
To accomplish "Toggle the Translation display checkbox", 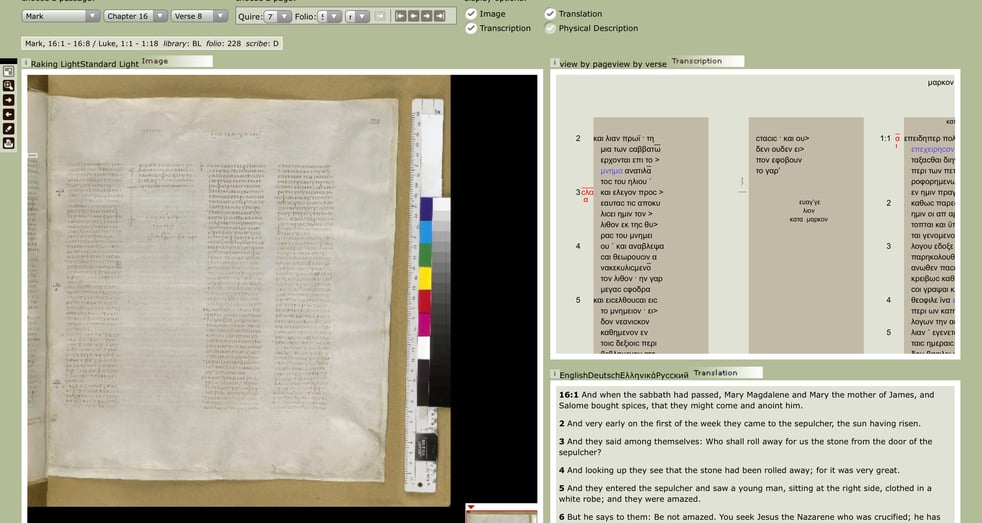I will coord(550,14).
